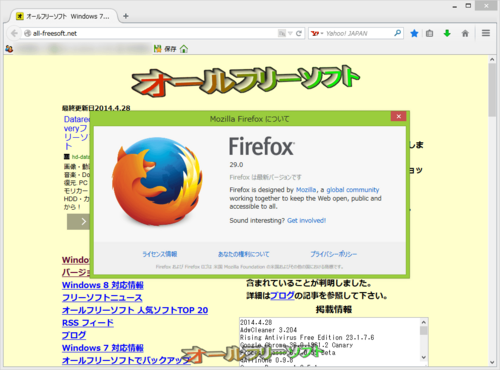The image size is (500, 370).
Task: Open a new tab with plus
Action: 126,16
